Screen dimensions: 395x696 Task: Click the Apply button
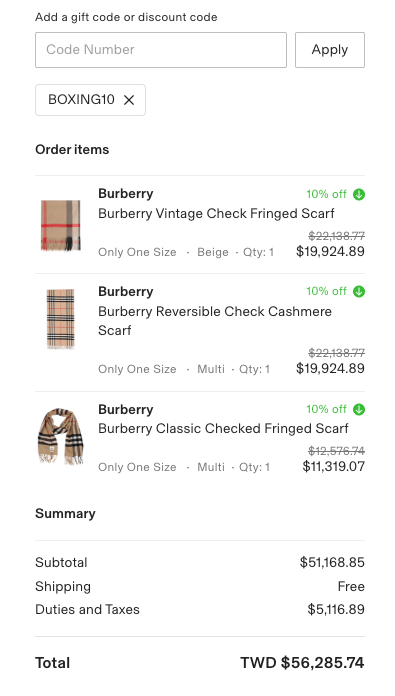coord(330,50)
